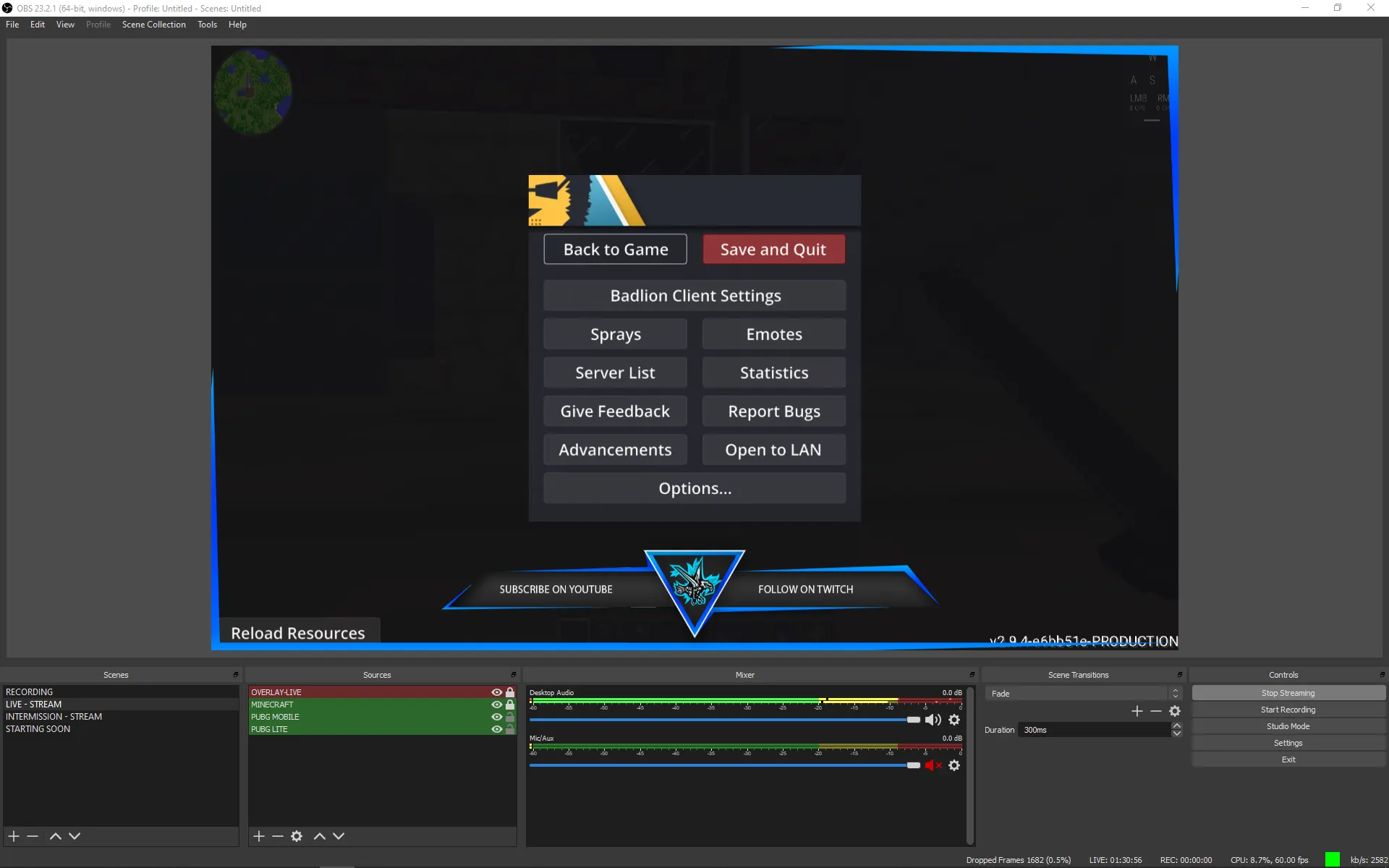1389x868 pixels.
Task: Click the Mixer panel vertical scrollbar
Action: [x=970, y=765]
